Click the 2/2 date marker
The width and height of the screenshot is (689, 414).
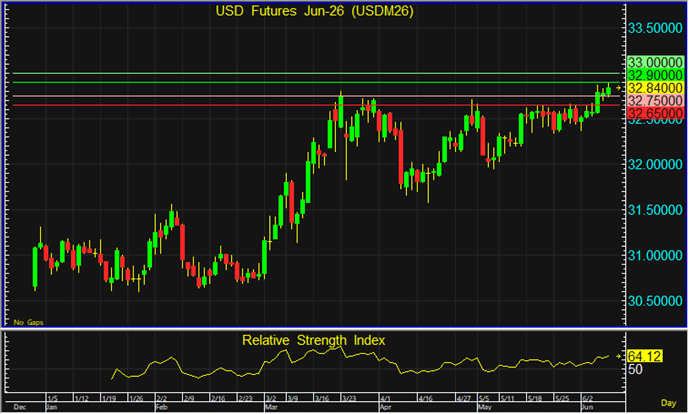point(162,399)
